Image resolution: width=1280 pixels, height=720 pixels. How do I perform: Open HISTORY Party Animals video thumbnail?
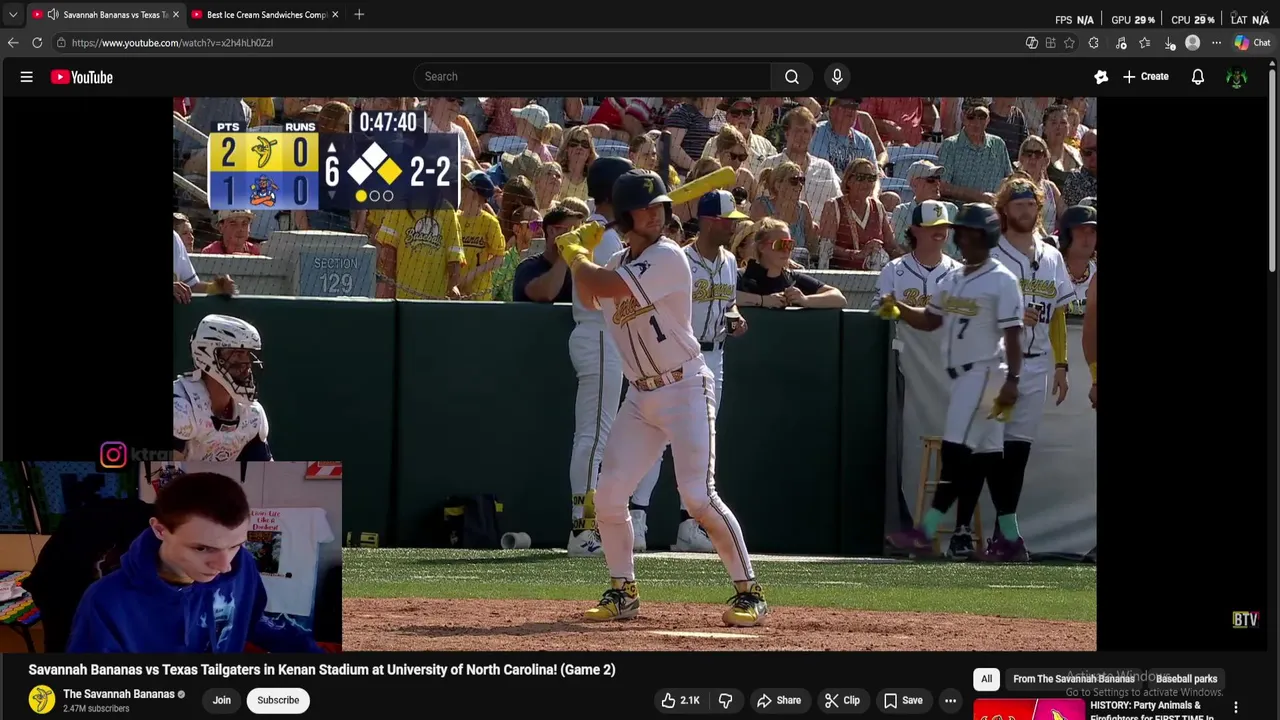click(x=1028, y=709)
